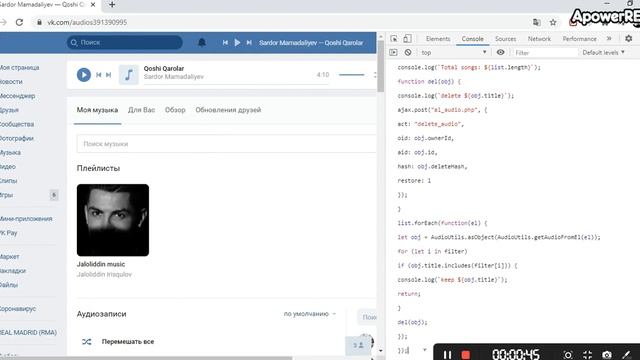This screenshot has height=360, width=640.
Task: Create live expression eye icon
Action: coord(500,52)
